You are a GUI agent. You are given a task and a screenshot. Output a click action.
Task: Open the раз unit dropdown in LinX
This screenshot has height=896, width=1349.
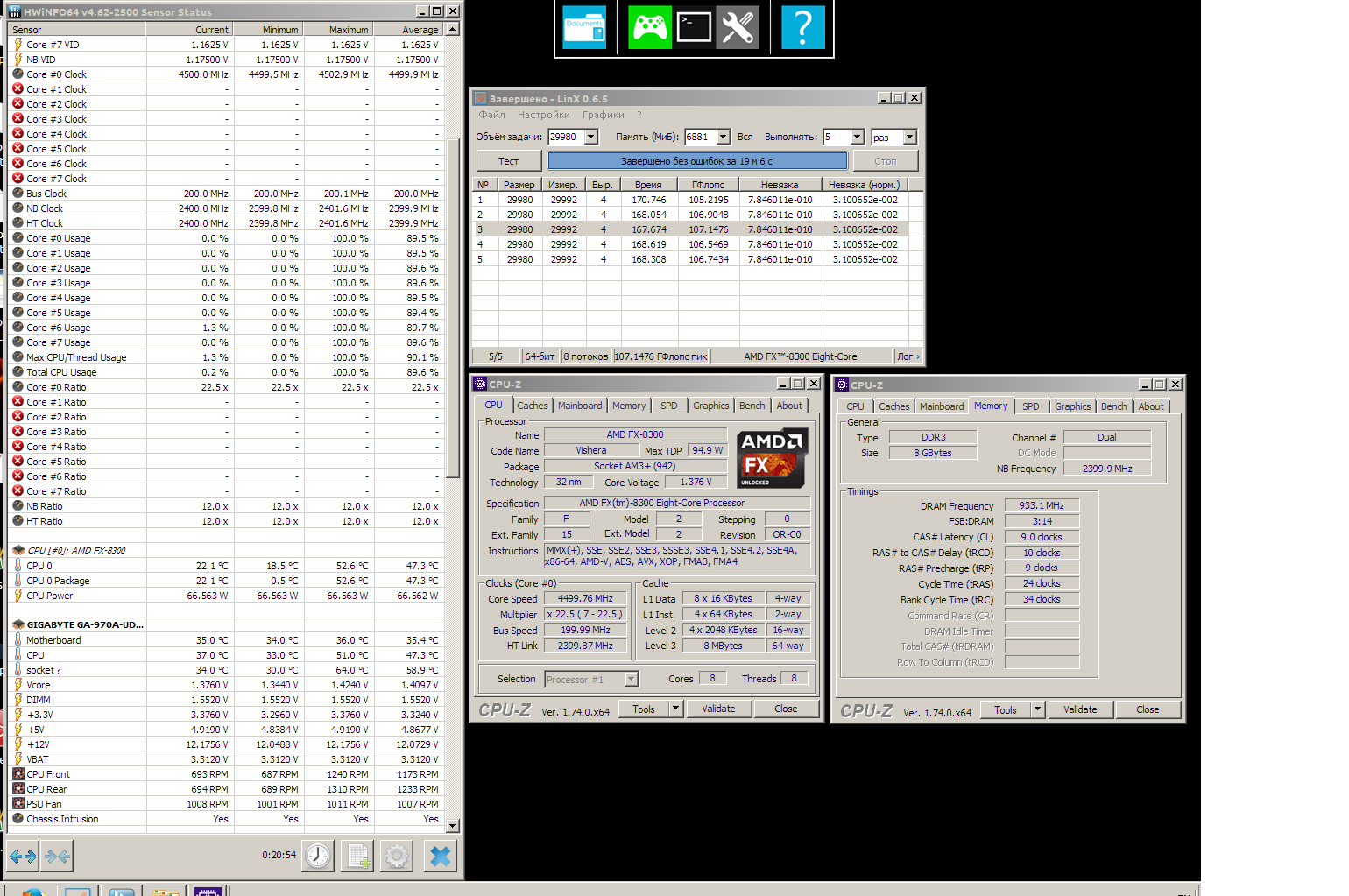click(910, 137)
